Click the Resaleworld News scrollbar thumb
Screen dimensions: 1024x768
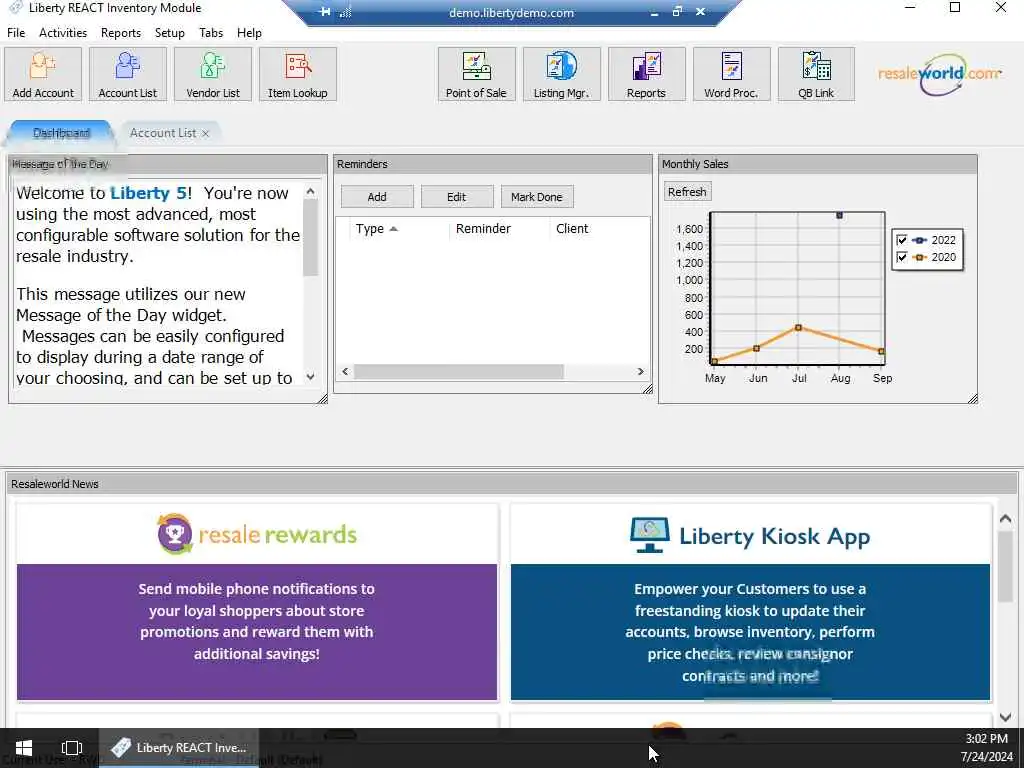[1006, 567]
